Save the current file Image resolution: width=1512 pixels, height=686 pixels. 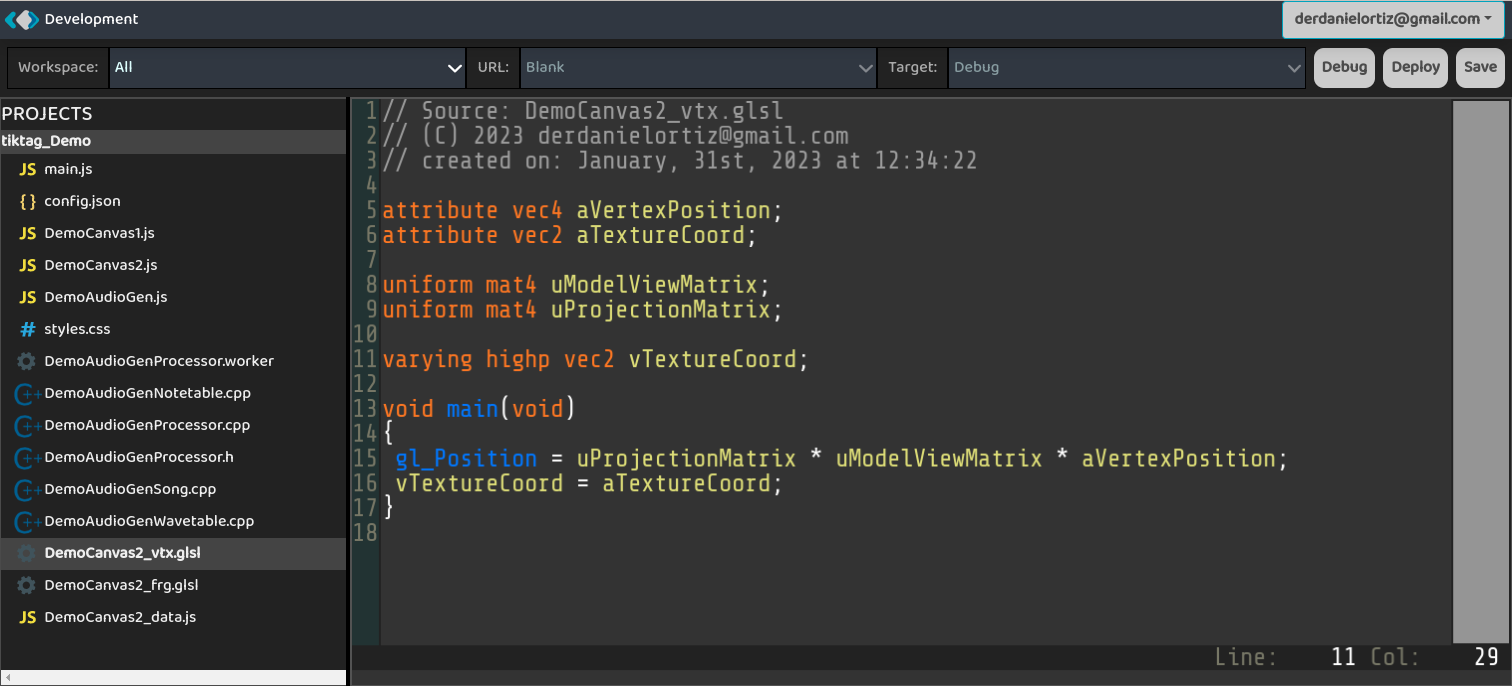(1480, 67)
